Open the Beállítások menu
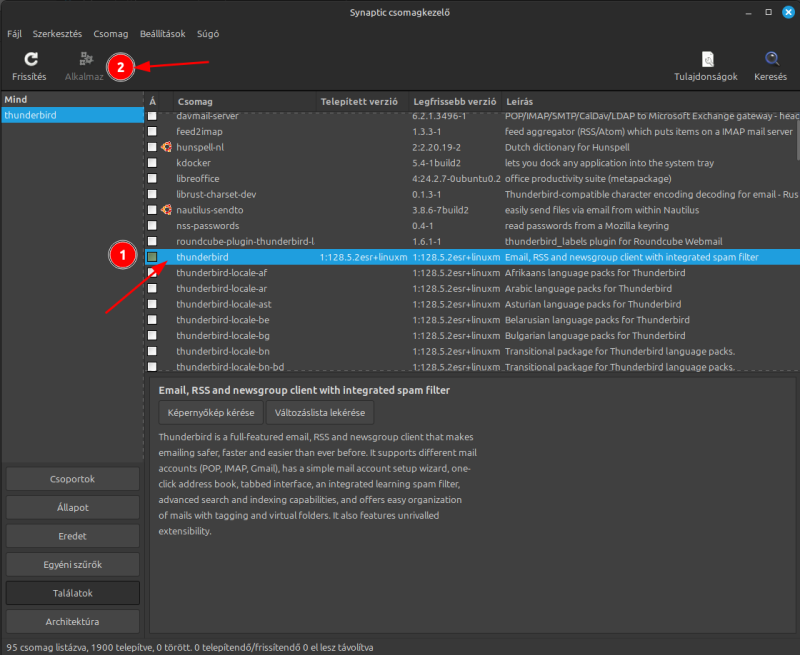The image size is (800, 655). tap(163, 34)
